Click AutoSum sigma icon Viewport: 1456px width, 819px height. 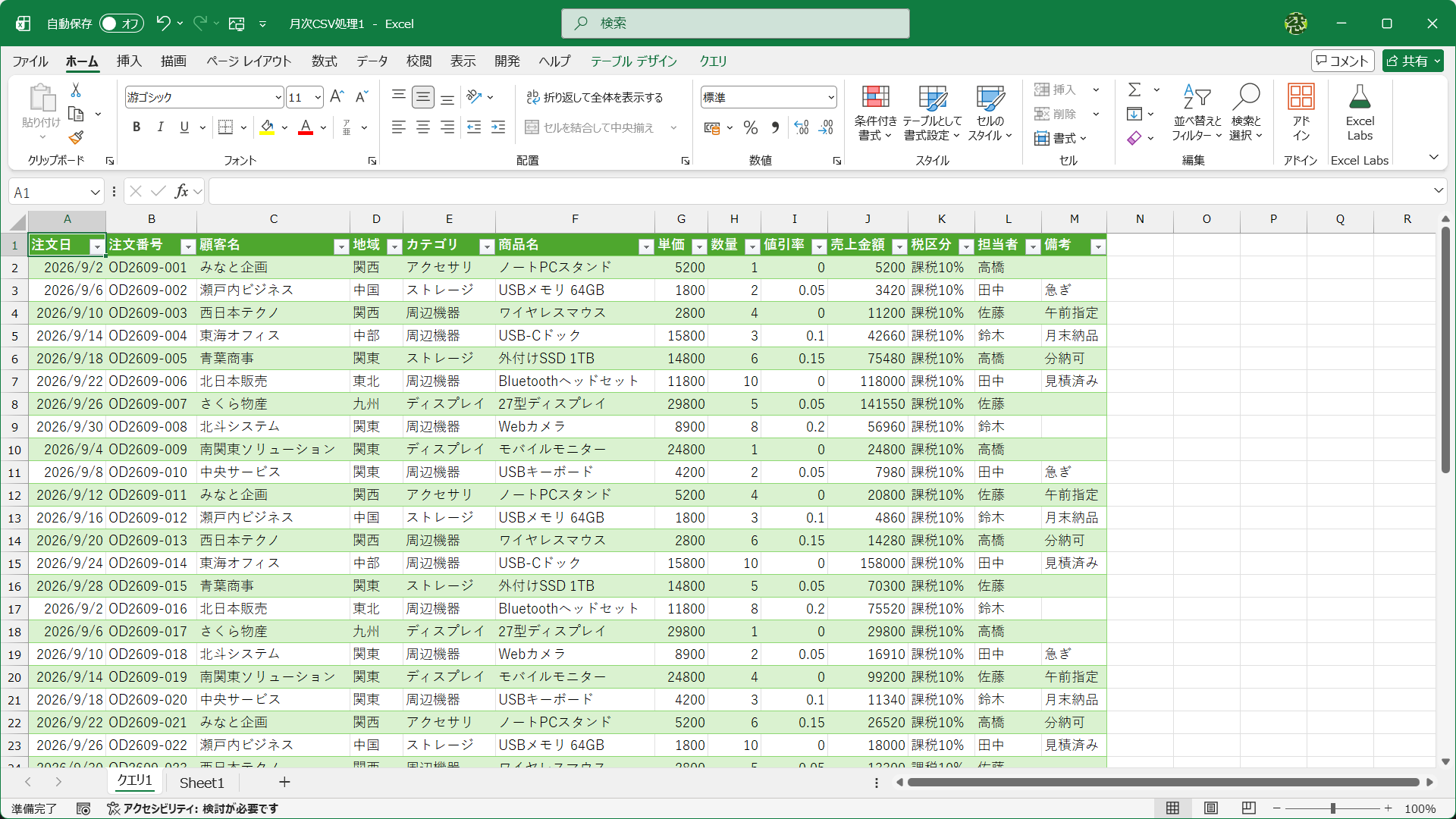(x=1134, y=89)
